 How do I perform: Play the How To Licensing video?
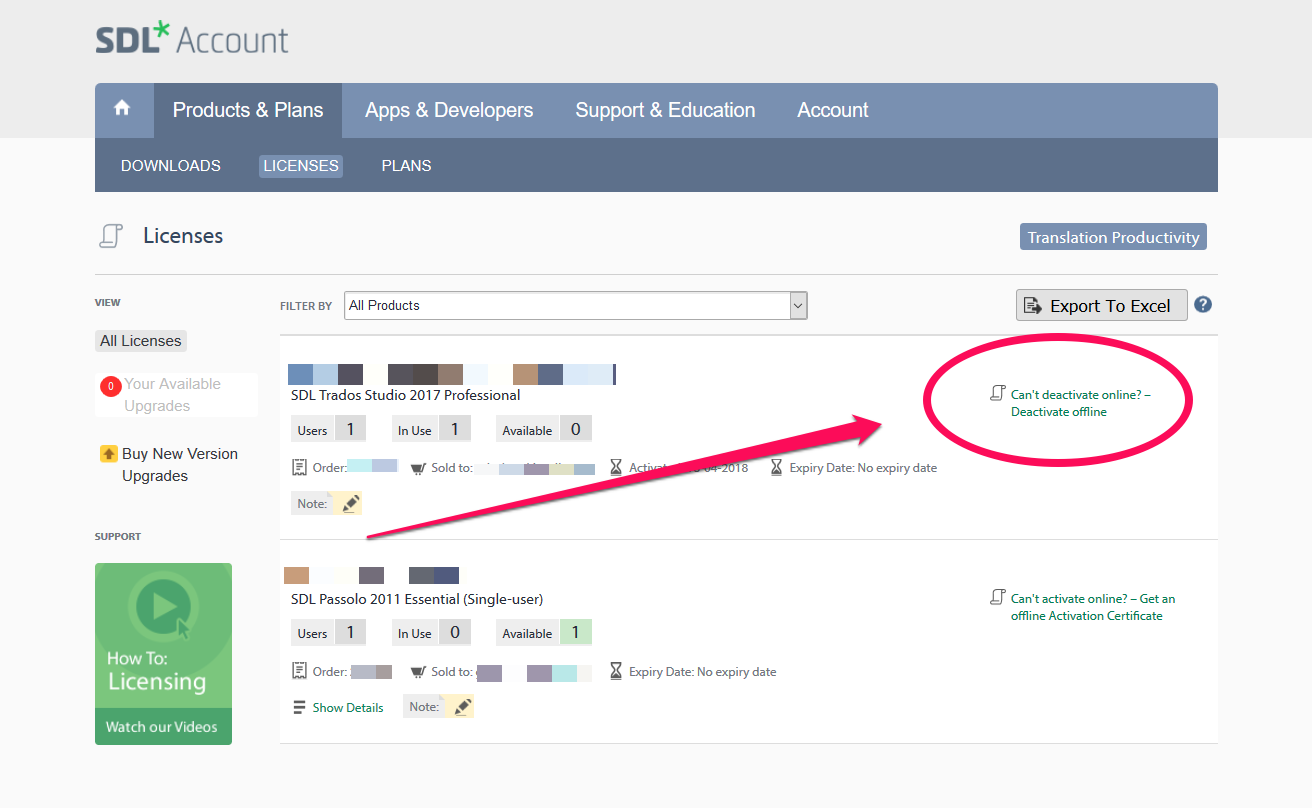164,606
